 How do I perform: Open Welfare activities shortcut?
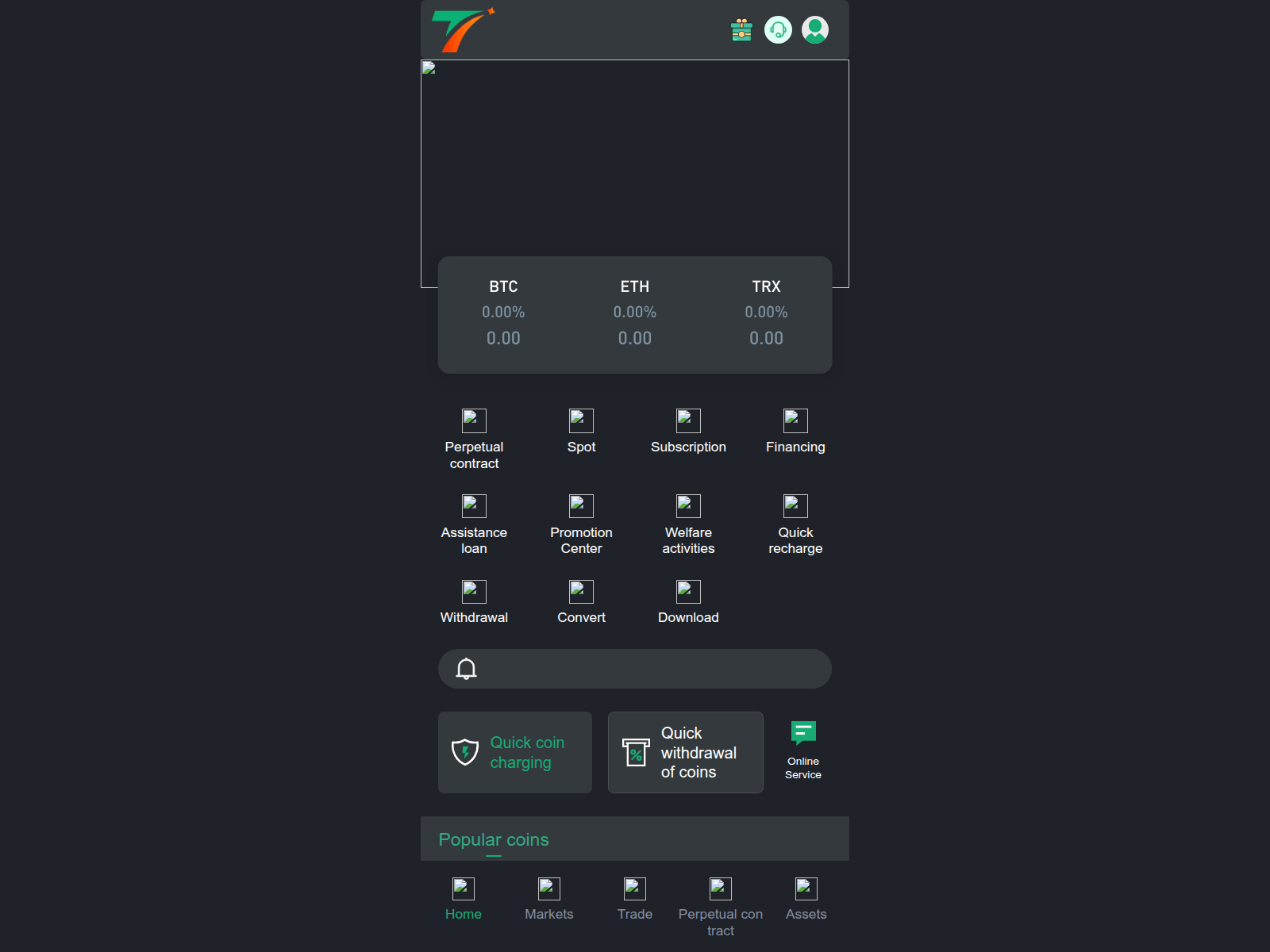(688, 524)
